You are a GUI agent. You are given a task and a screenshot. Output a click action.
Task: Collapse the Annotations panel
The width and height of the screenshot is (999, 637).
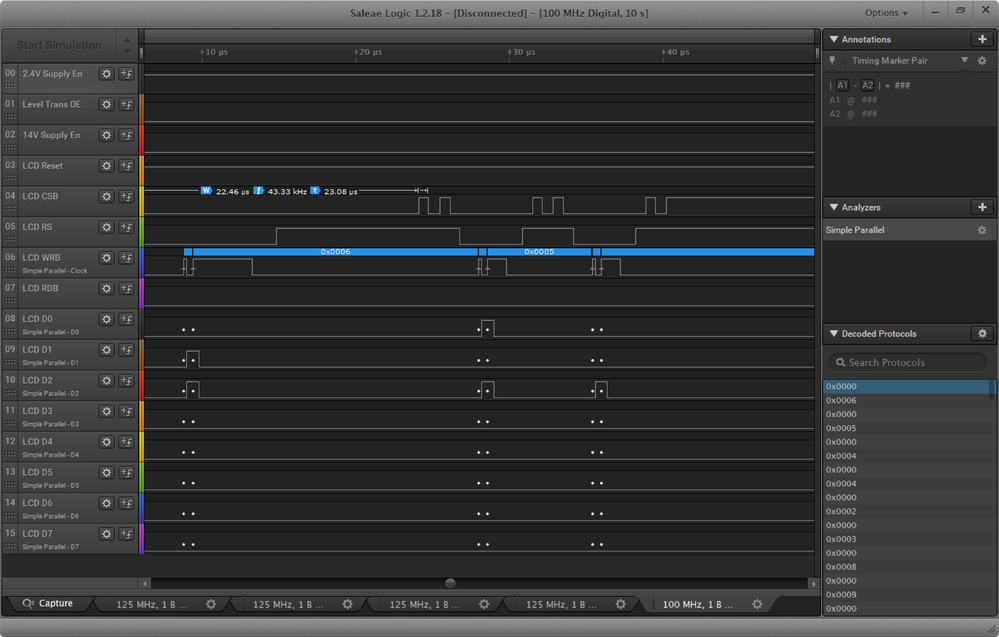click(833, 39)
